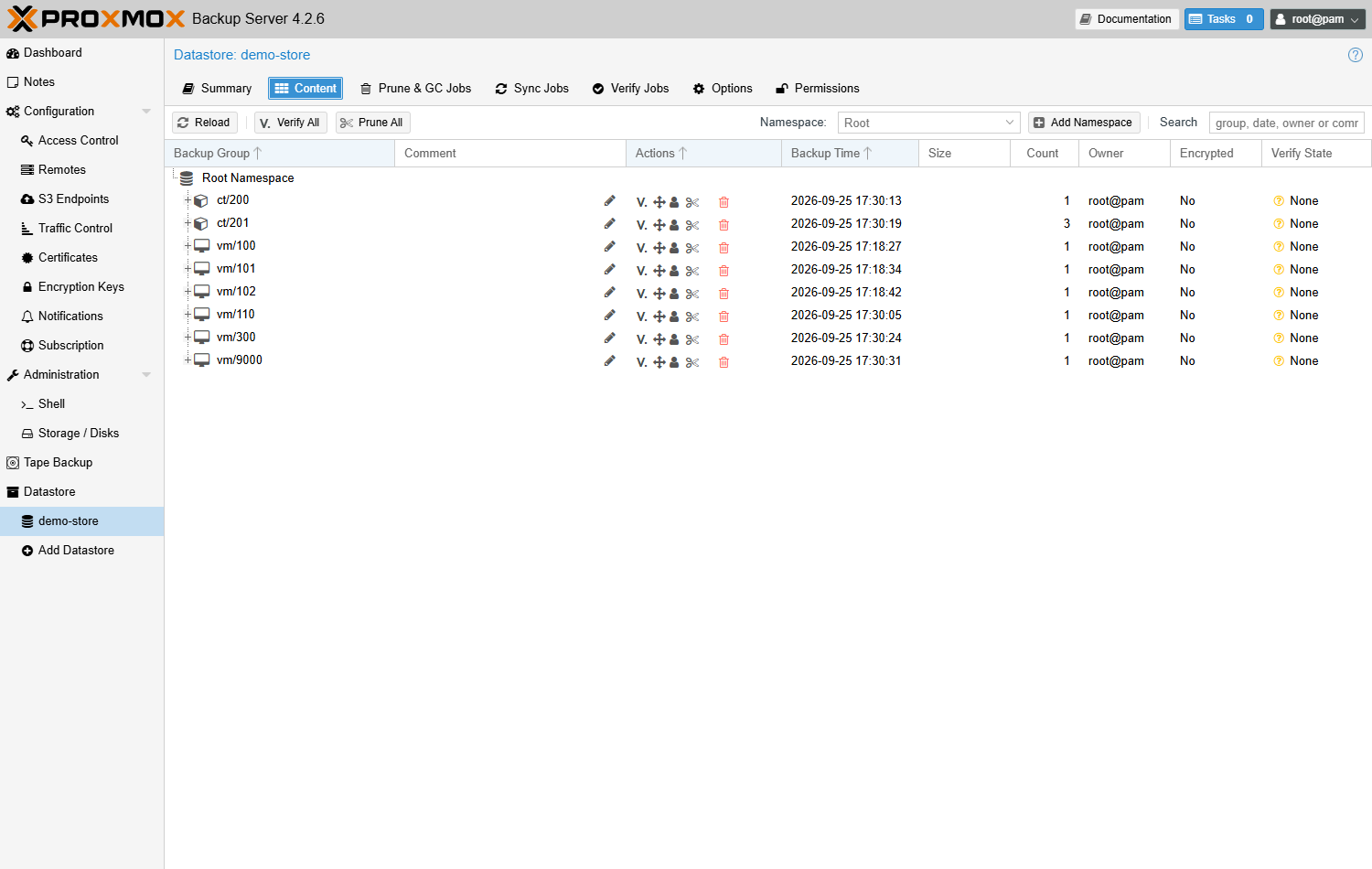Open the help question mark icon
1372x869 pixels.
tap(1356, 55)
